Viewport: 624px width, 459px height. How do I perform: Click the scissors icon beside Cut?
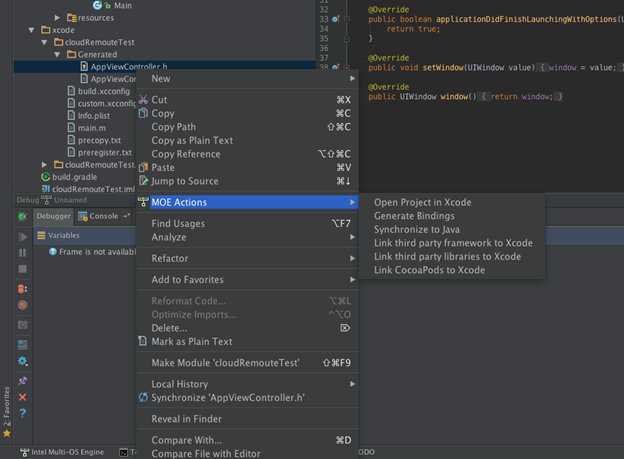pos(143,99)
